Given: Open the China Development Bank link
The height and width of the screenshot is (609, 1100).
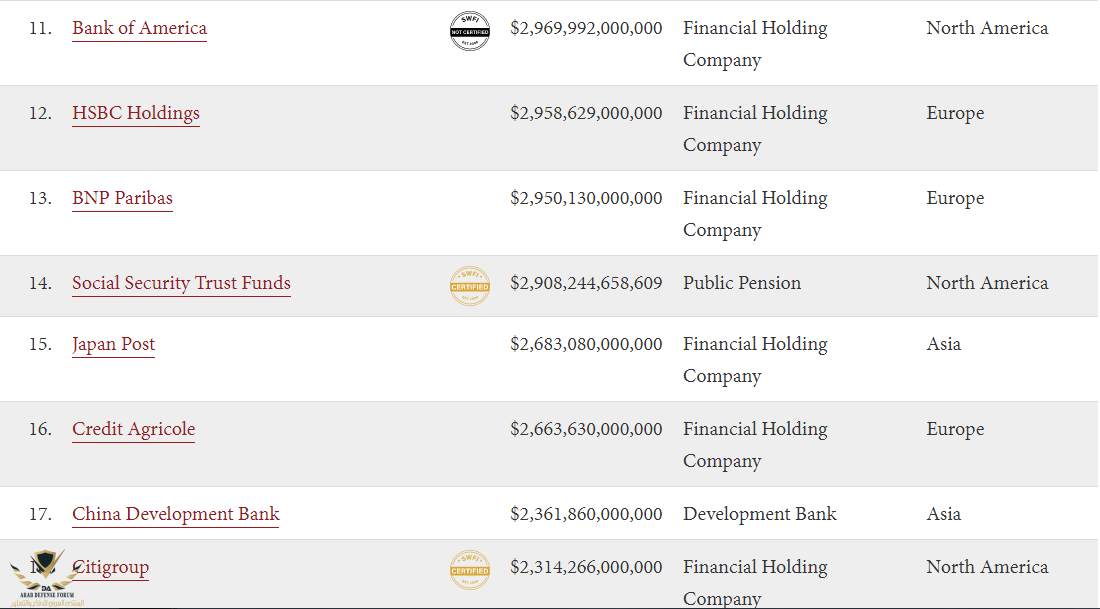Looking at the screenshot, I should (175, 514).
